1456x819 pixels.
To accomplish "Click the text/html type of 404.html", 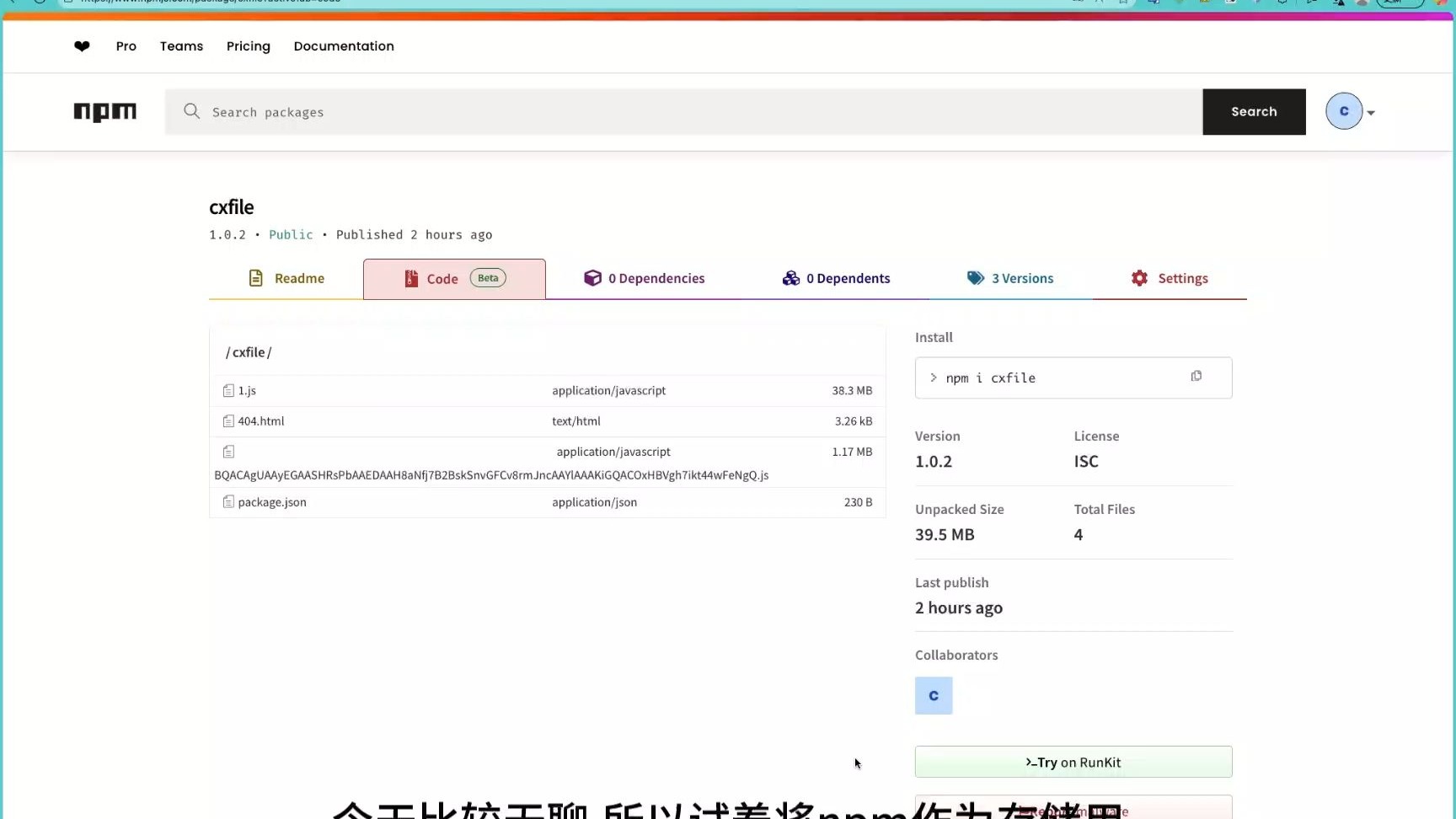I will (x=576, y=421).
